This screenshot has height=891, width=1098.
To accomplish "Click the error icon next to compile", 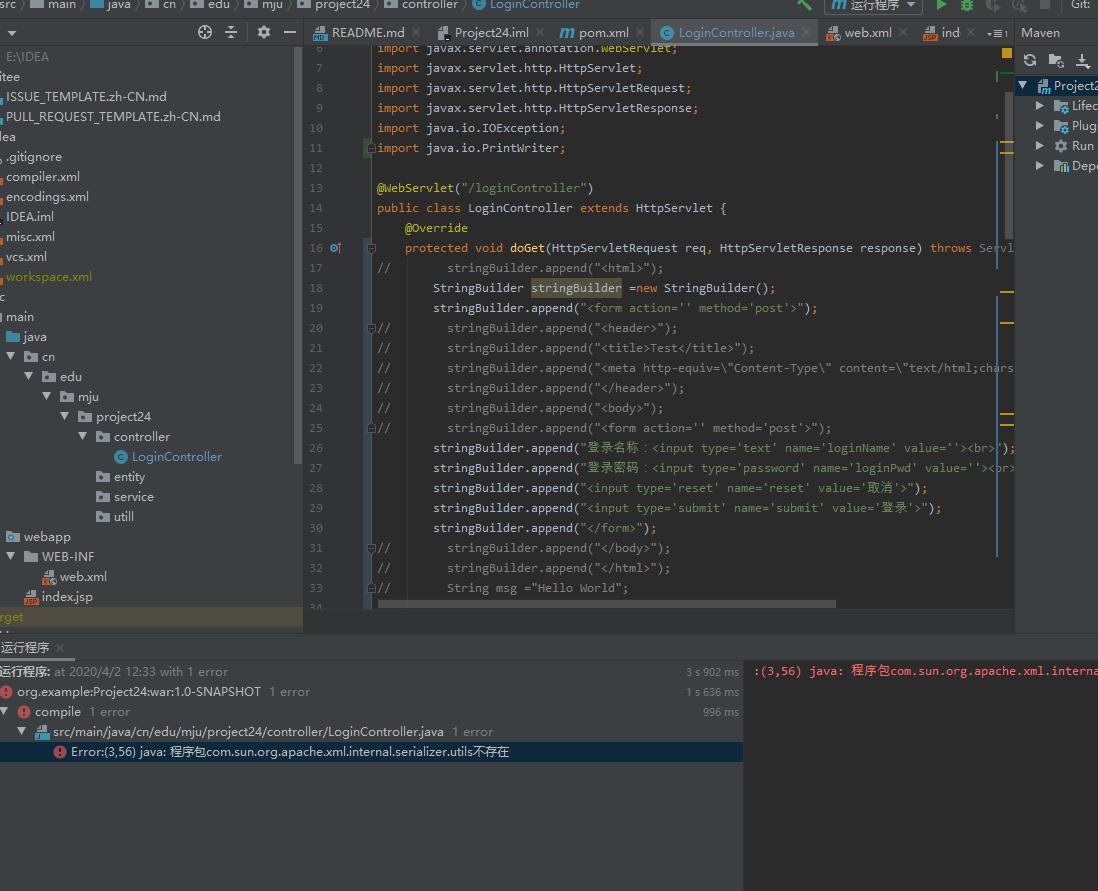I will (x=24, y=712).
